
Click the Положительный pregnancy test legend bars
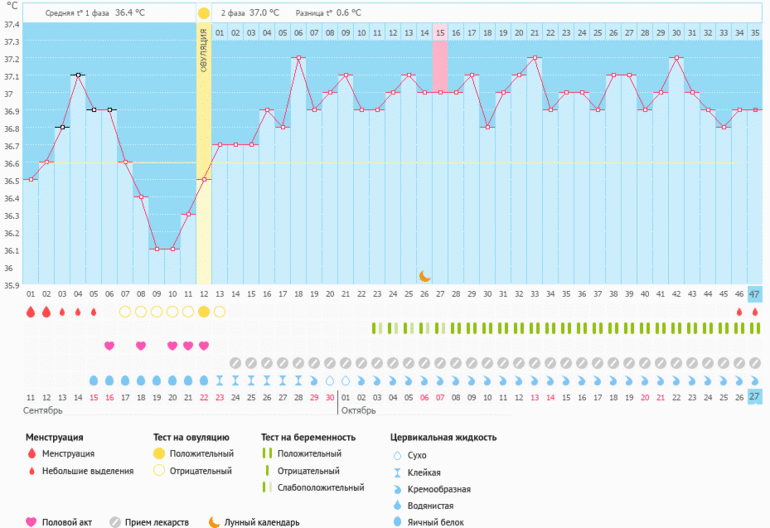(x=267, y=454)
